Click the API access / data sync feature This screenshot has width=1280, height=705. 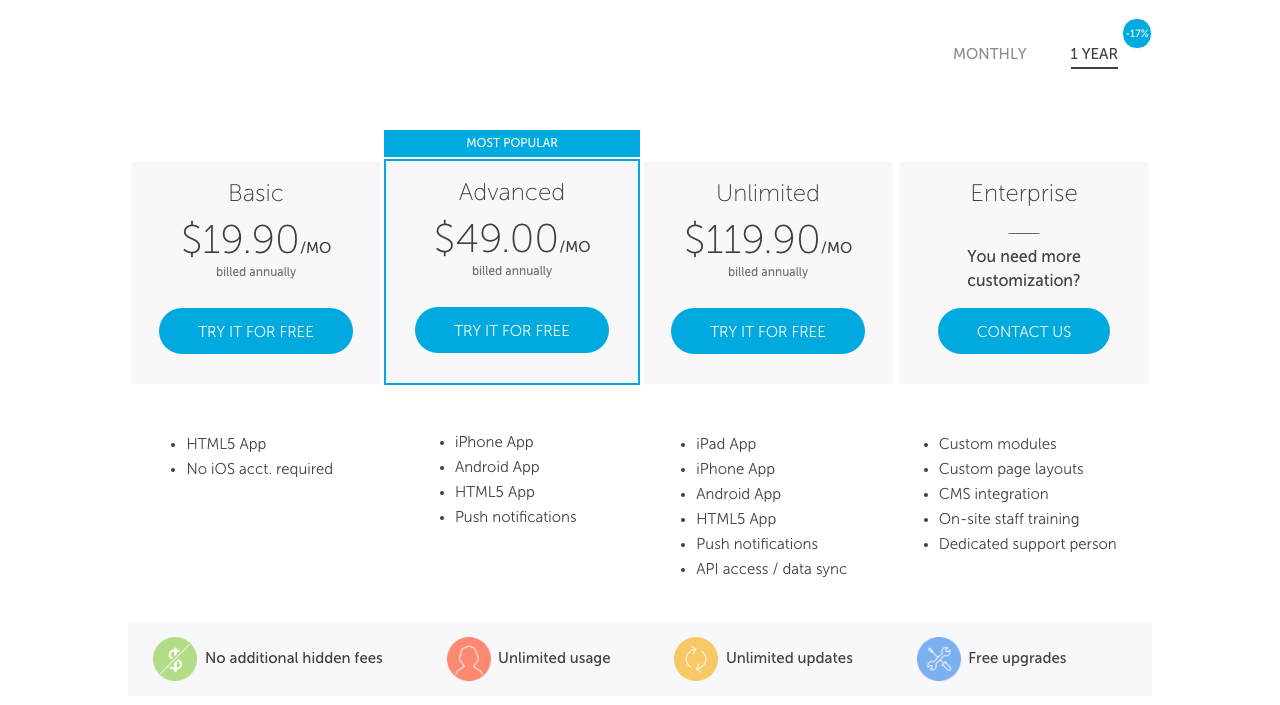(x=771, y=569)
